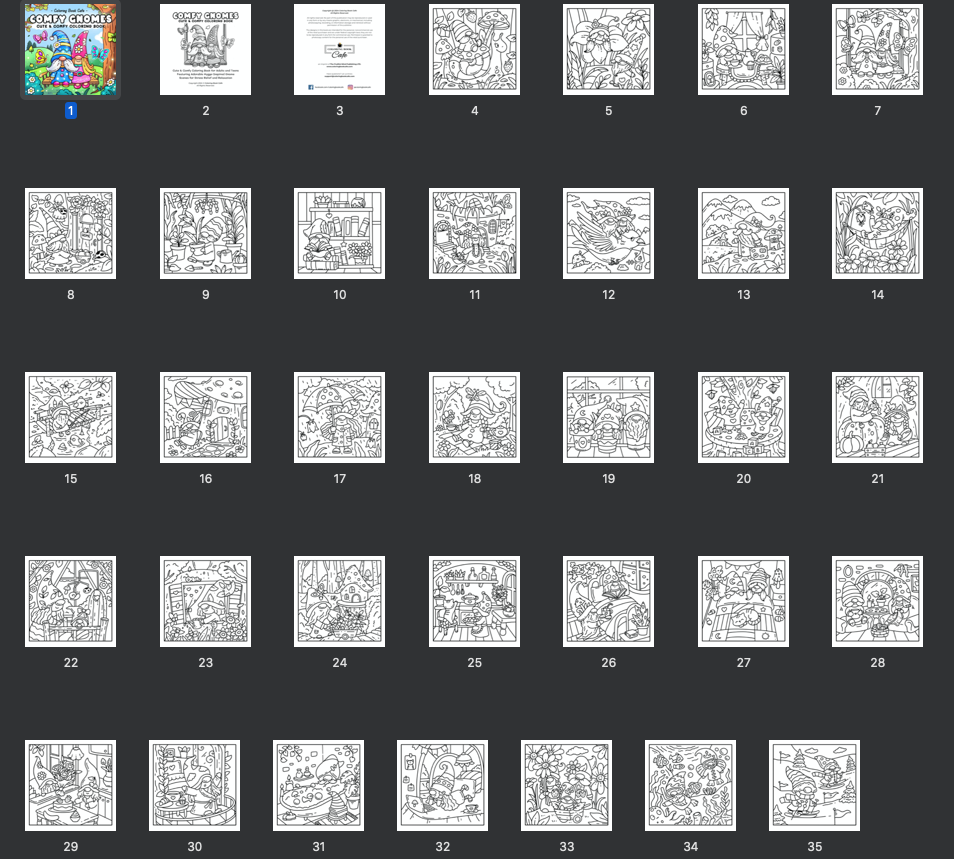The height and width of the screenshot is (859, 954).
Task: Pick the page 12 bird coloring thumbnail
Action: [x=608, y=233]
